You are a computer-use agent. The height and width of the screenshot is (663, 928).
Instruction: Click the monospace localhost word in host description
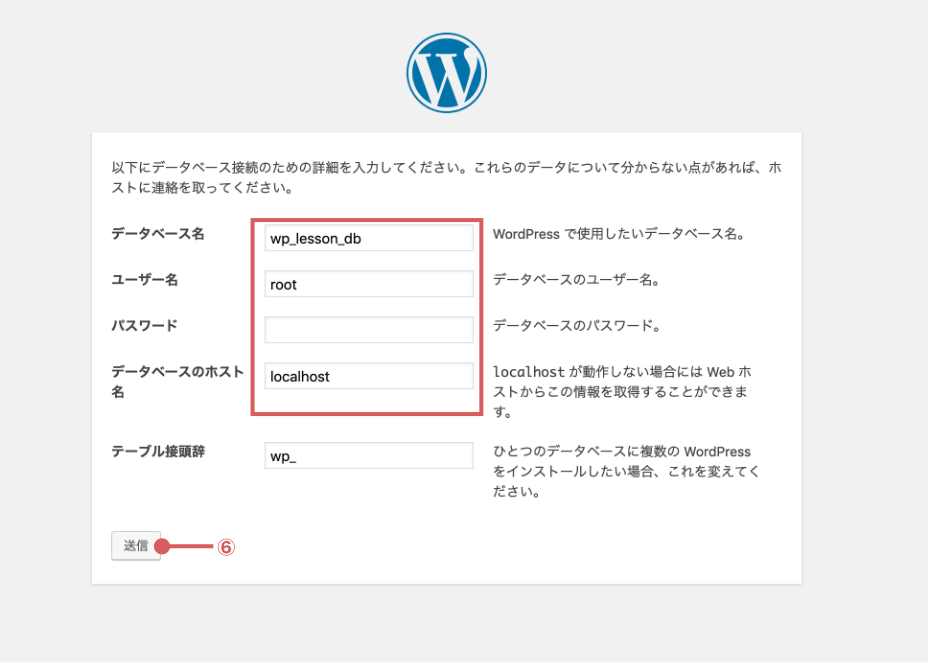tap(530, 372)
